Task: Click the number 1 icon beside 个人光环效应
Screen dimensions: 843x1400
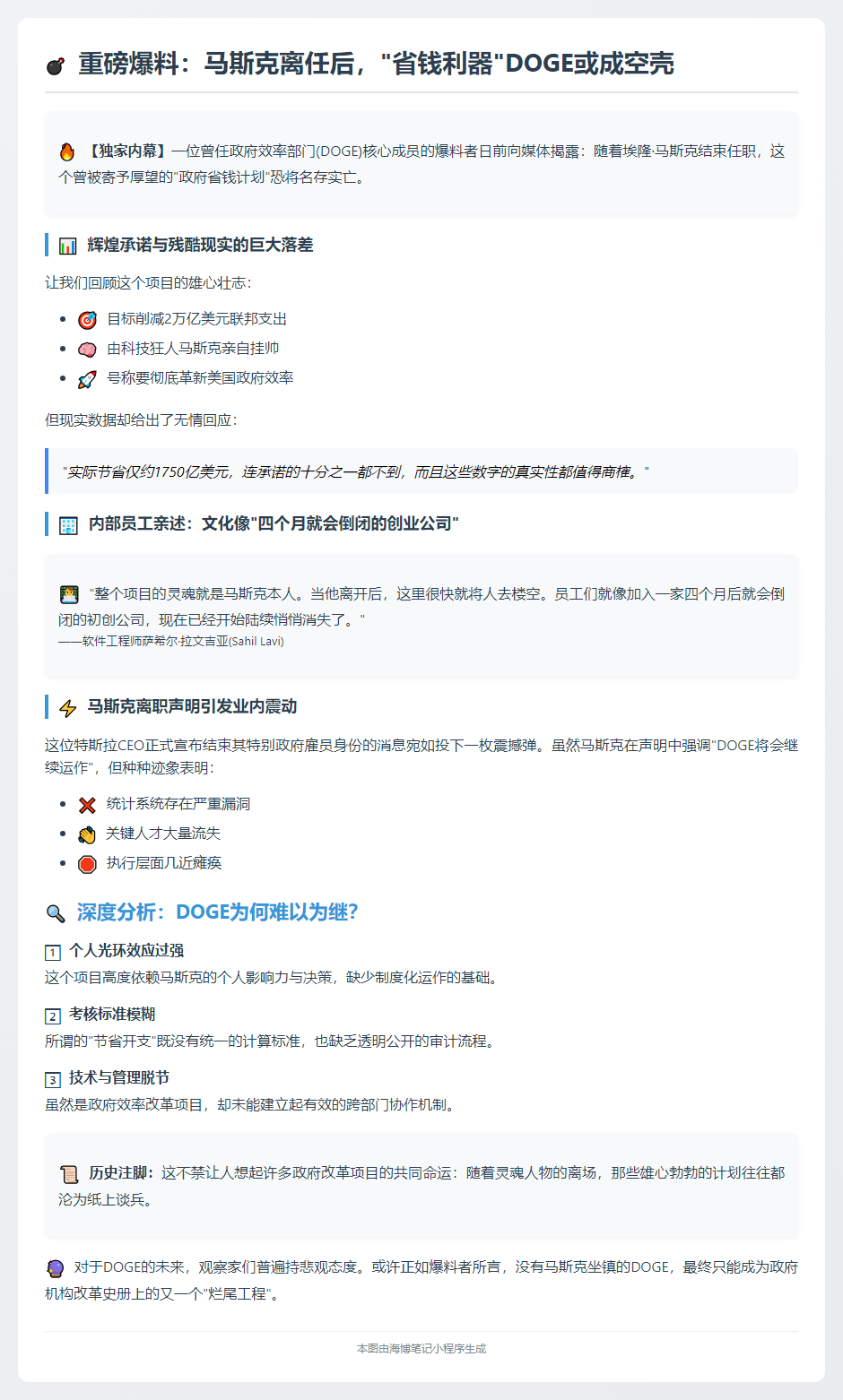Action: 53,952
